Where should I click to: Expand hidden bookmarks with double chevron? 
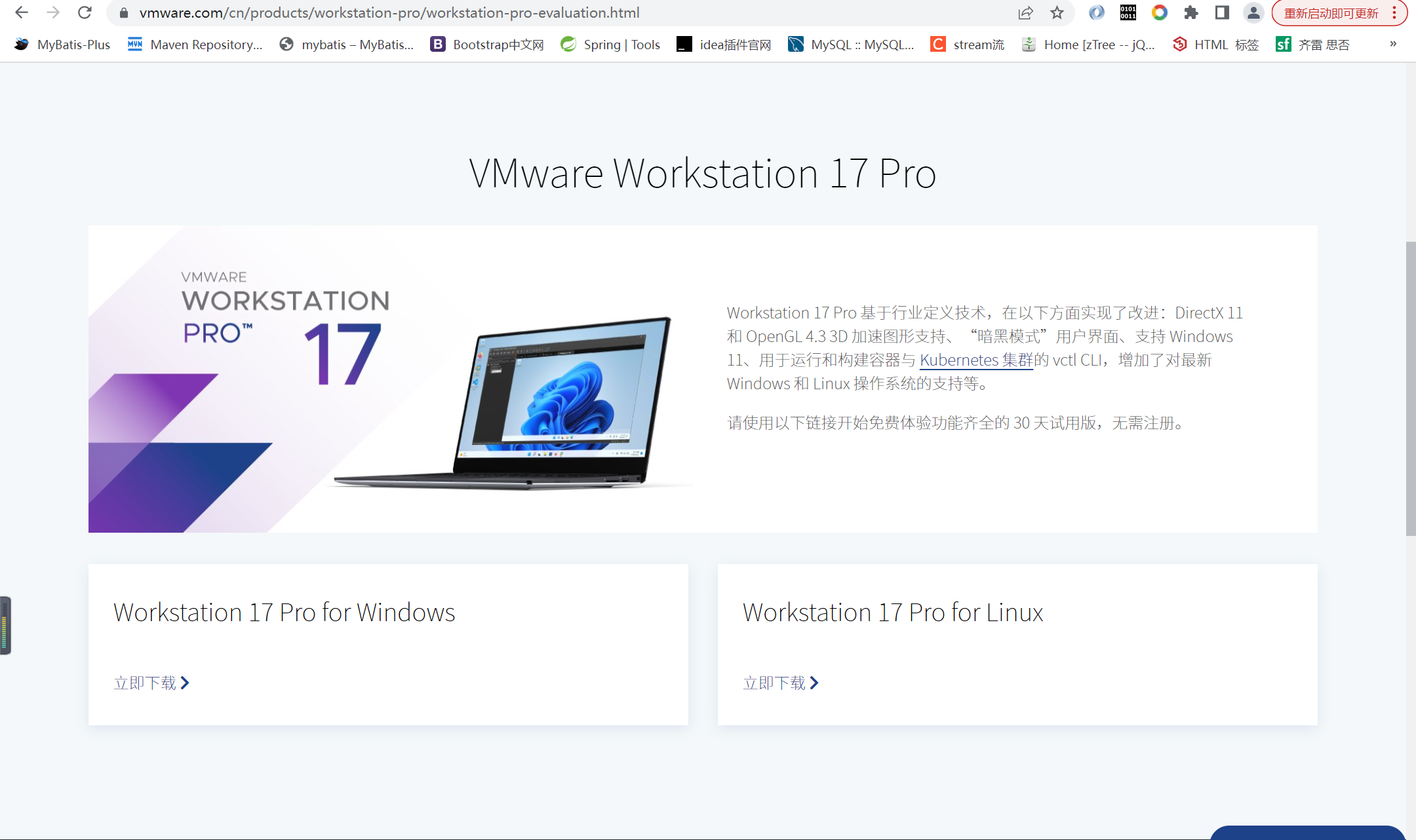click(x=1393, y=44)
